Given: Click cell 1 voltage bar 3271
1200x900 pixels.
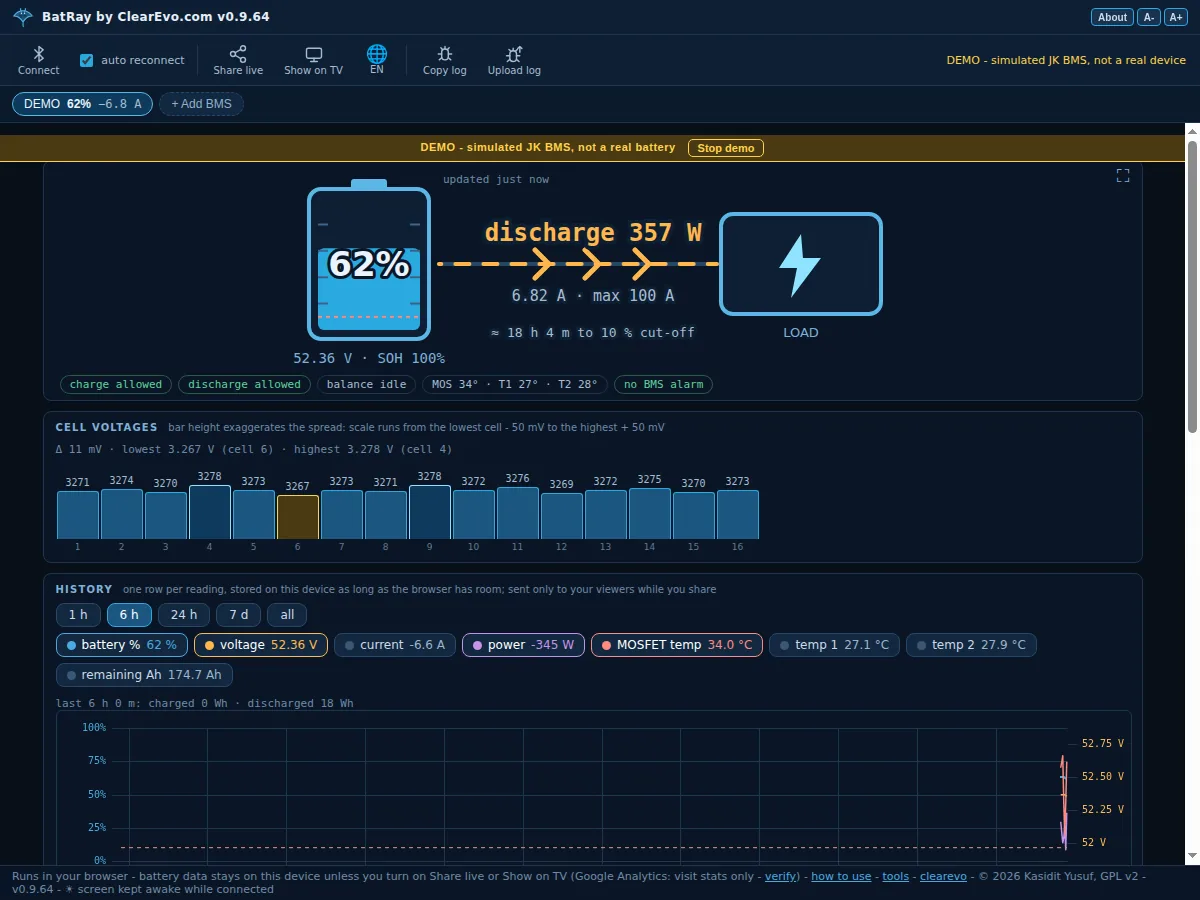Looking at the screenshot, I should 78,515.
